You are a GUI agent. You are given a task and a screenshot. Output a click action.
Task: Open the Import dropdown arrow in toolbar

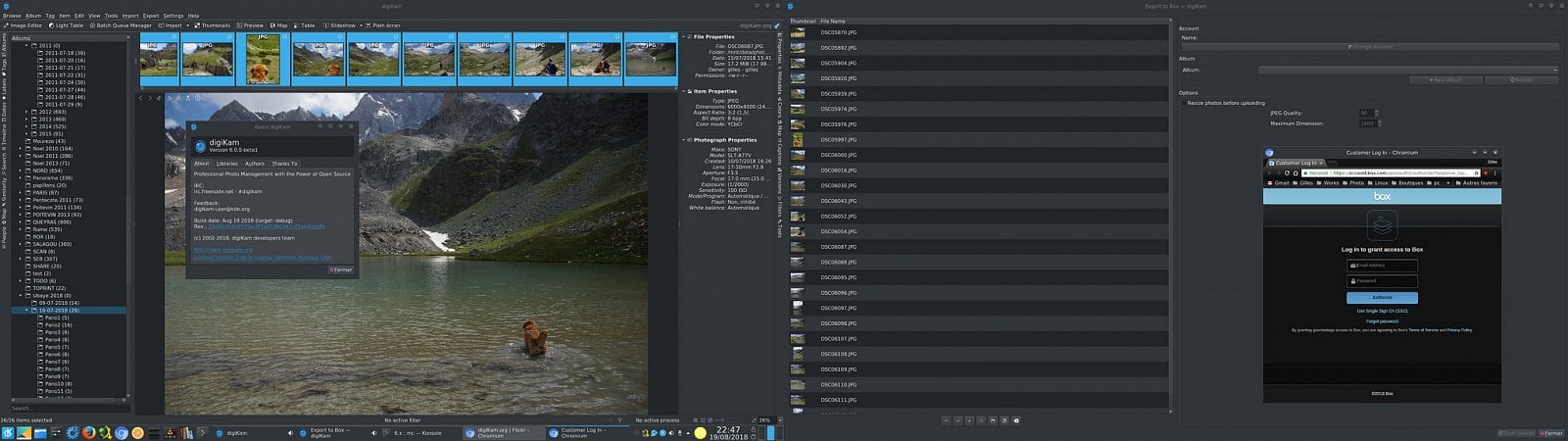pyautogui.click(x=187, y=25)
